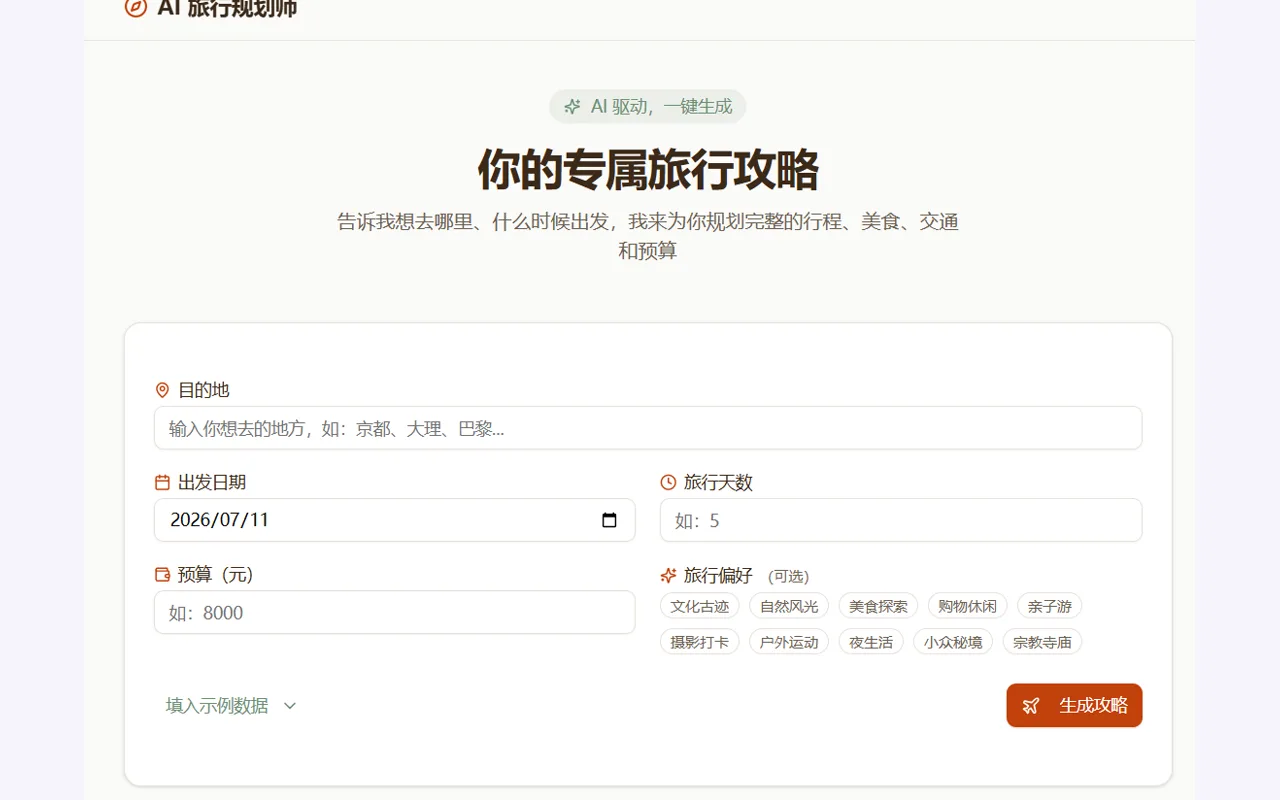
Task: Toggle the 亲子游 preference tag
Action: [x=1050, y=606]
